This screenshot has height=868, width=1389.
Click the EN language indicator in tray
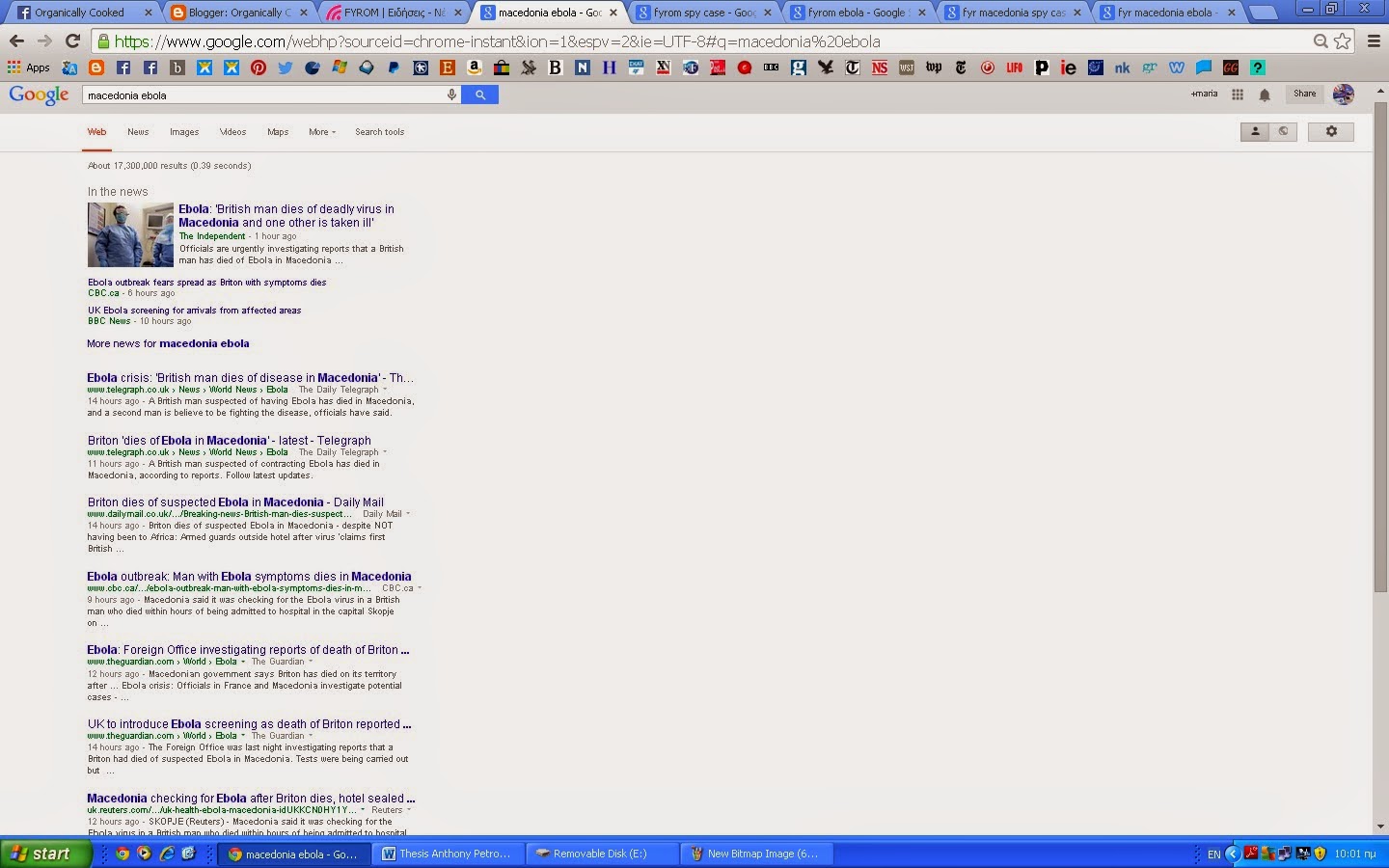(1213, 854)
